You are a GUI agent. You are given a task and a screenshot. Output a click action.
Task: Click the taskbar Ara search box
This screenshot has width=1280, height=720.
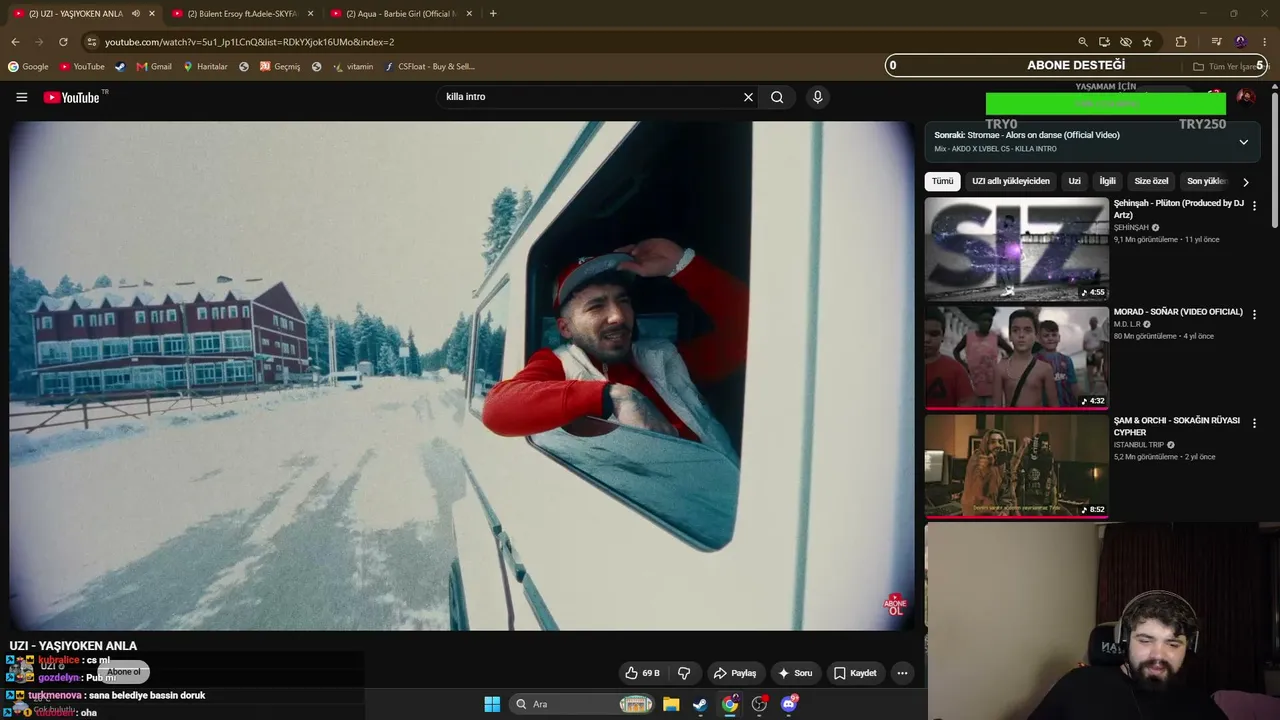(583, 704)
